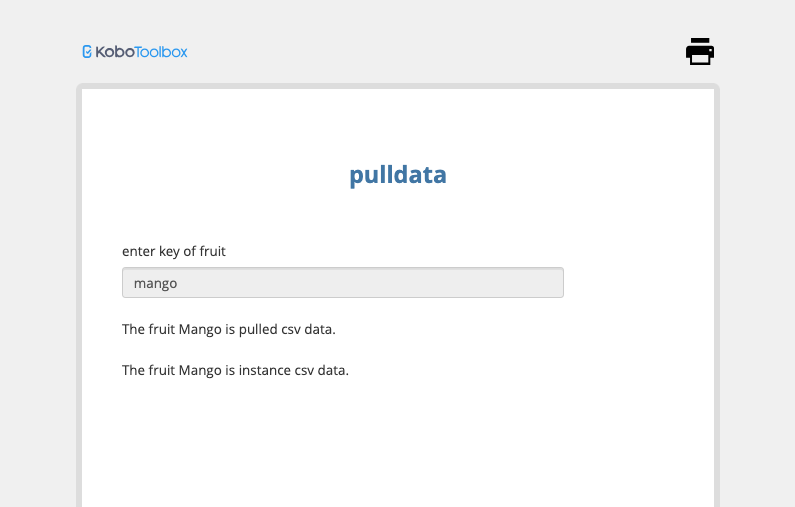795x507 pixels.
Task: Click the word "pulled" in first note
Action: pyautogui.click(x=258, y=328)
